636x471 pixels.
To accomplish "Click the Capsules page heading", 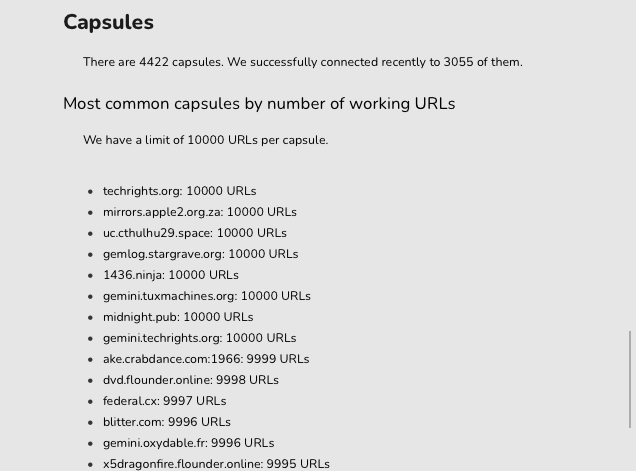I will tap(109, 22).
